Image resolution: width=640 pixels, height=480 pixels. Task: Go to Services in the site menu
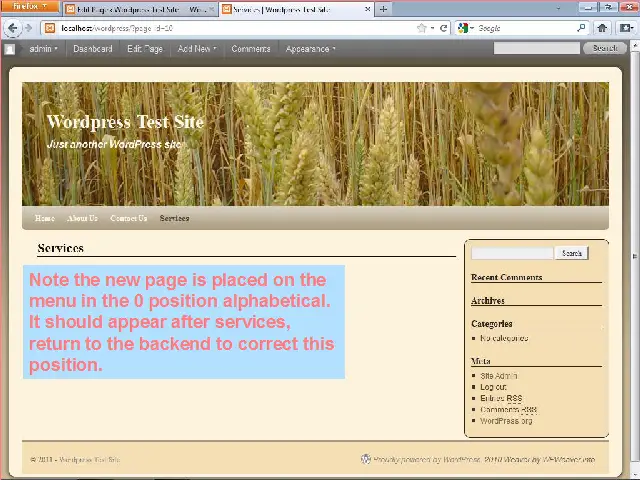tap(174, 218)
